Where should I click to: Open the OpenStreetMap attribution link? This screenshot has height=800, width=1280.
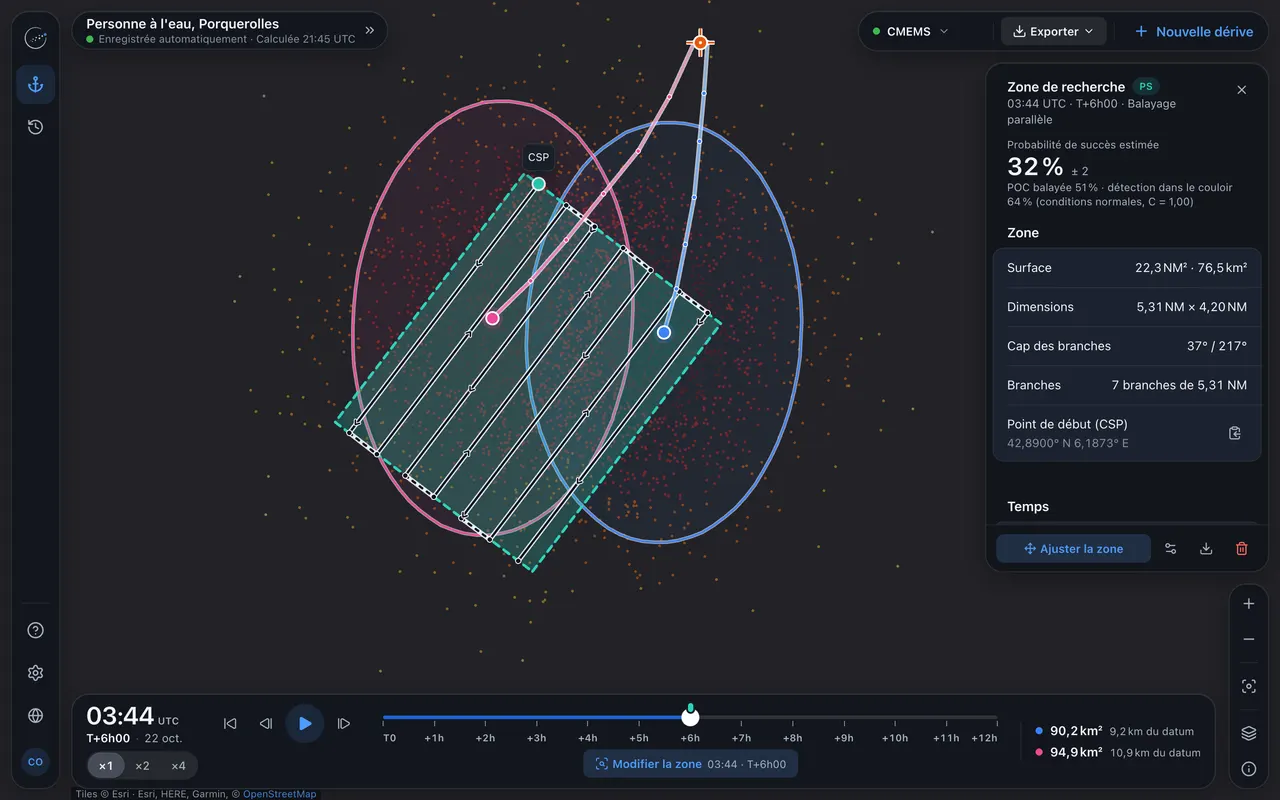coord(279,794)
